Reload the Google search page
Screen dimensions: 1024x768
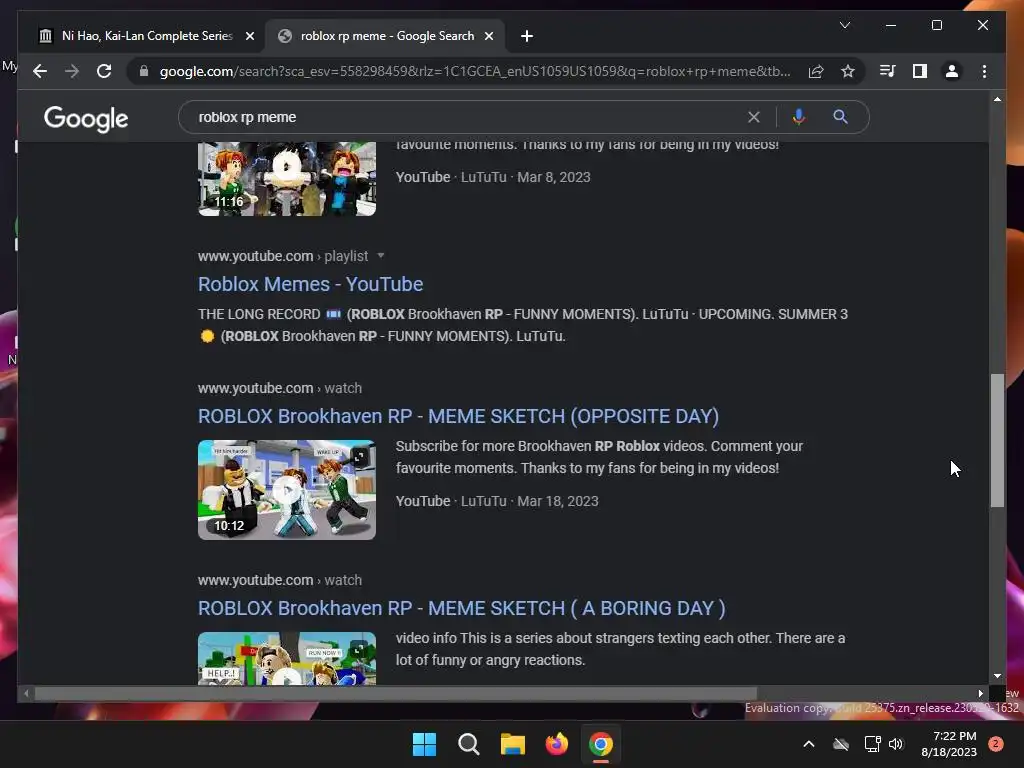tap(104, 71)
